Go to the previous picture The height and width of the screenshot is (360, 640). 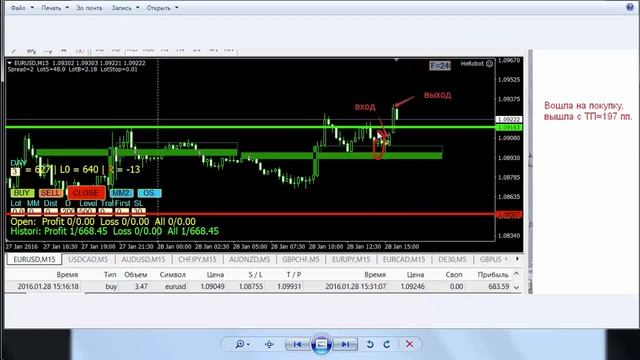[x=297, y=344]
